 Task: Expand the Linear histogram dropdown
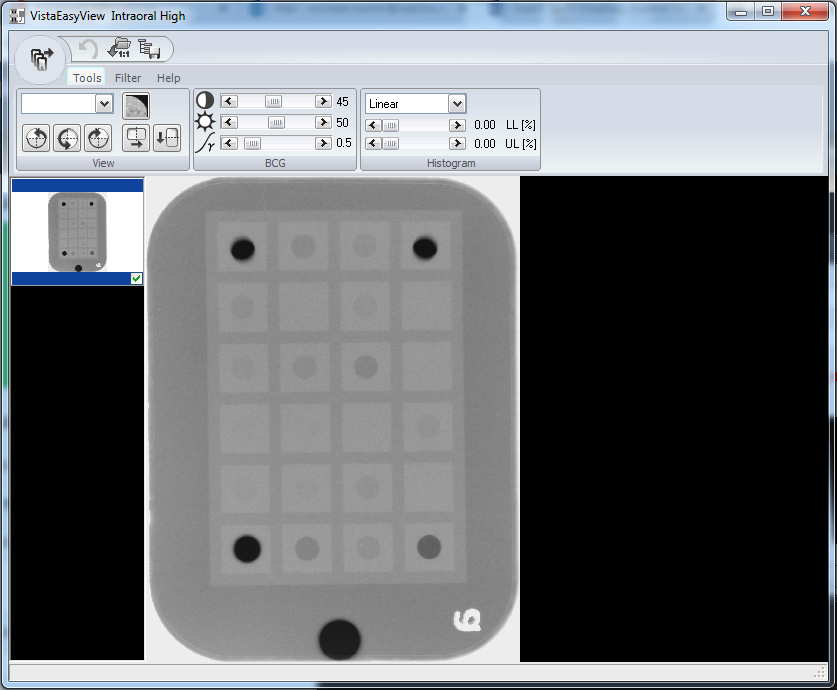tap(457, 104)
